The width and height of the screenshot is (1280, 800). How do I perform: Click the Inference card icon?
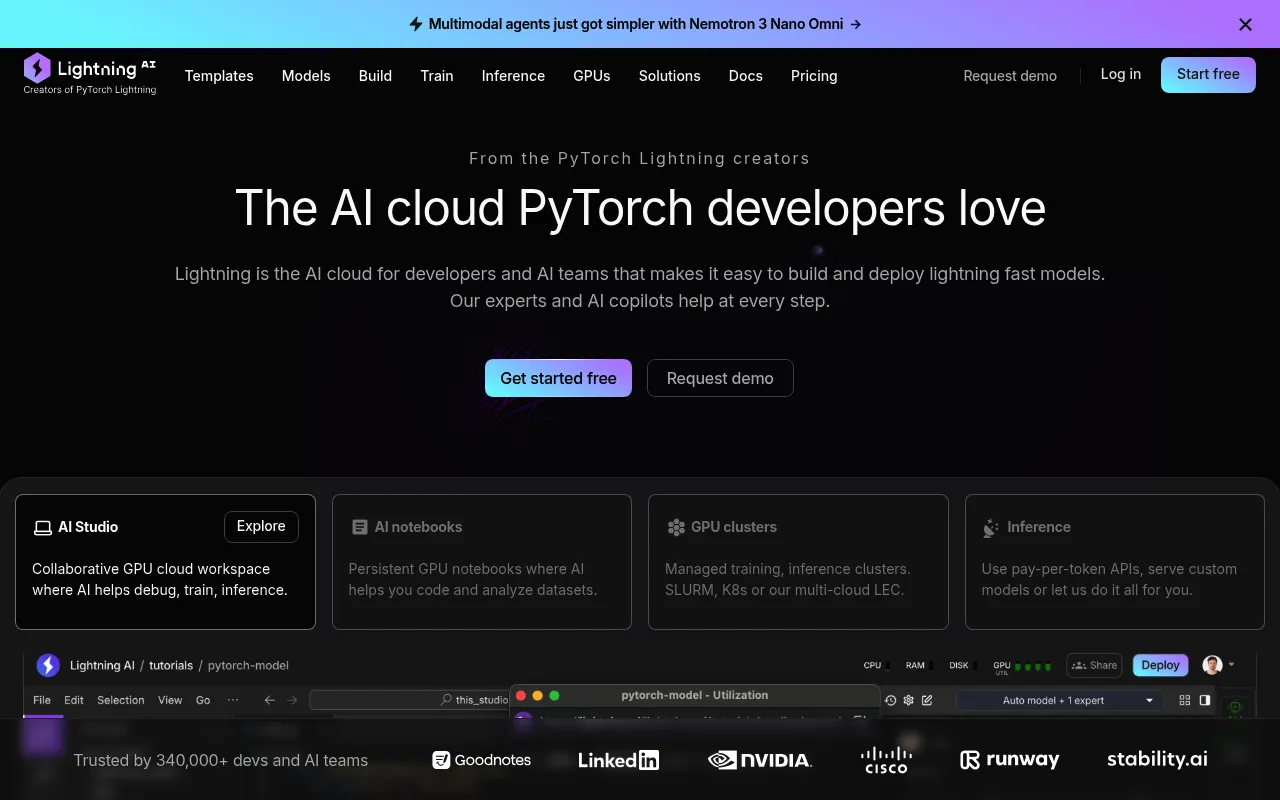point(991,527)
